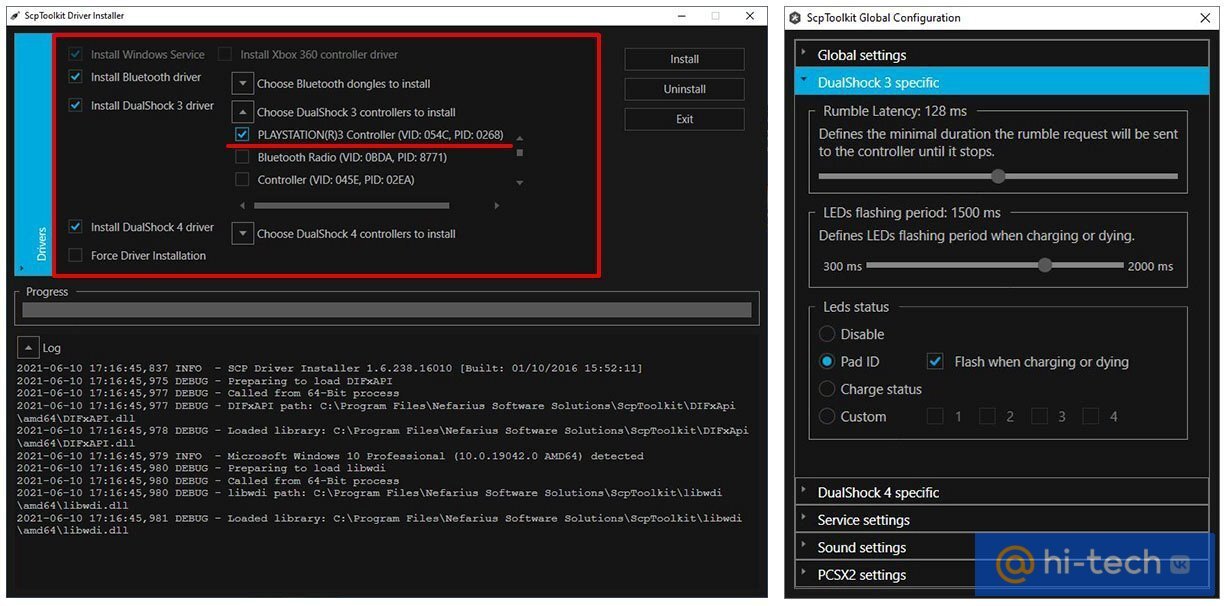Click the ScpToolkit Driver Installer title icon

pos(16,16)
